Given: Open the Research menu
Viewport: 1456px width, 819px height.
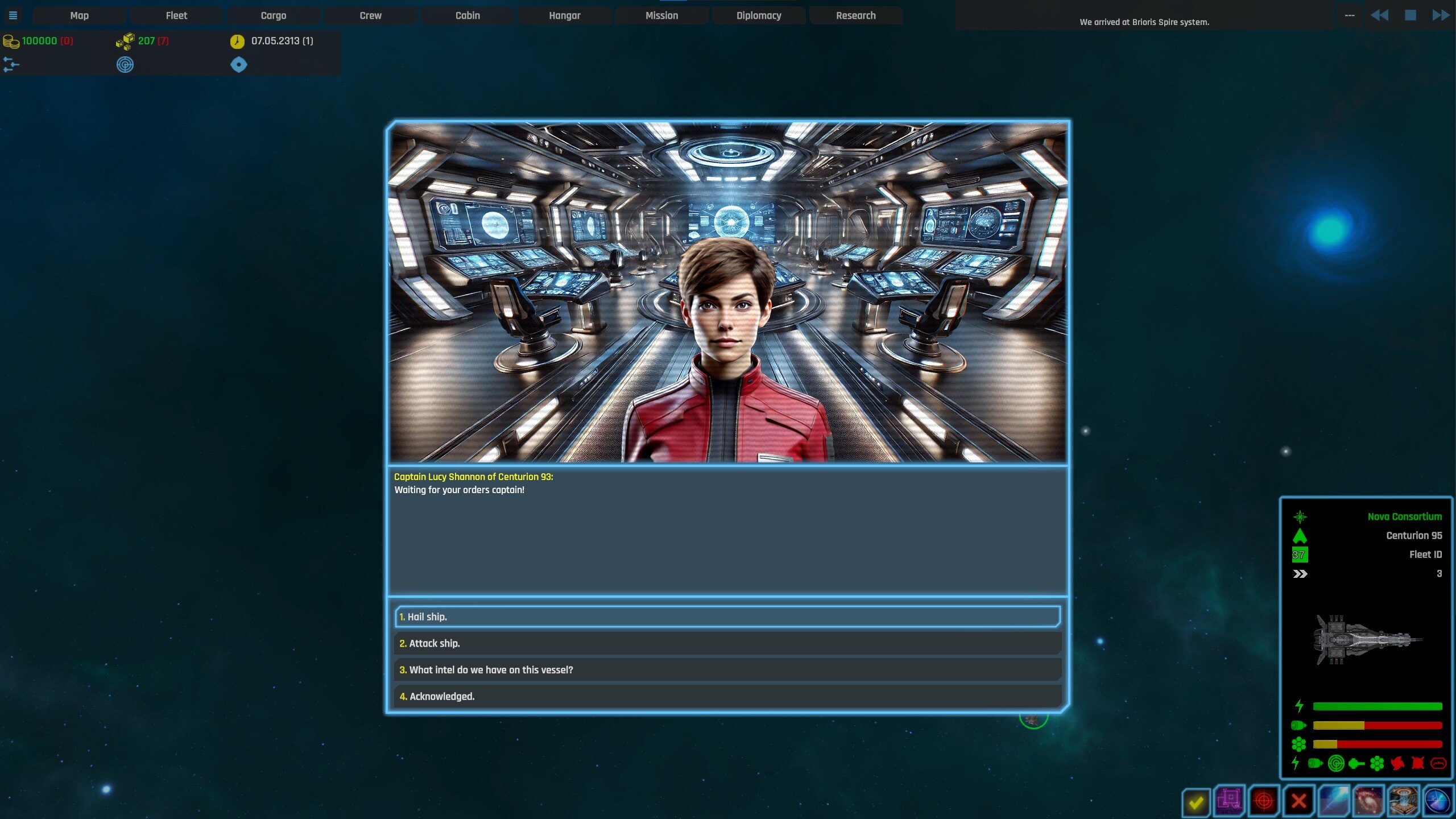Looking at the screenshot, I should 856,15.
